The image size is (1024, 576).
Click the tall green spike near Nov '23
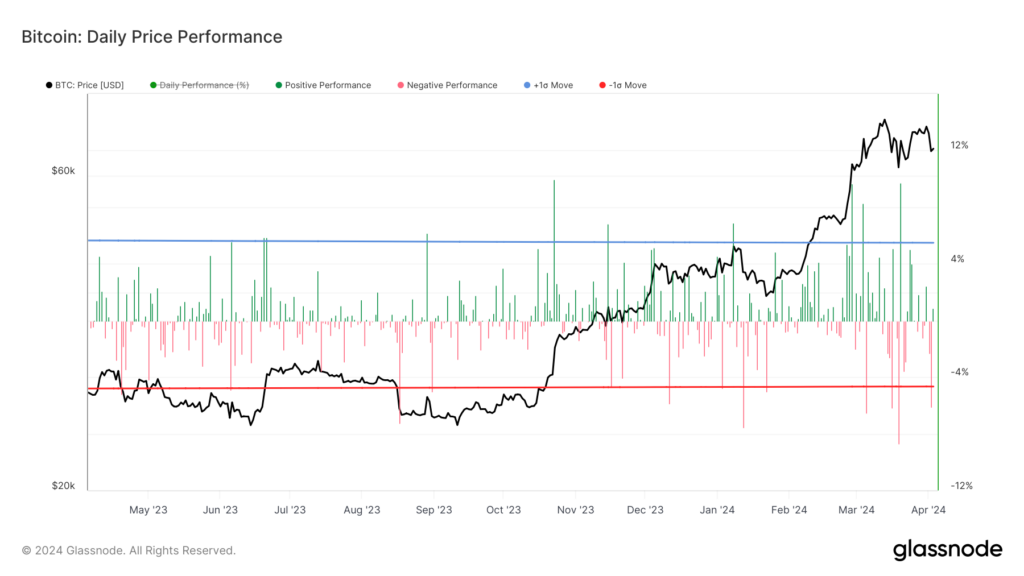click(556, 250)
